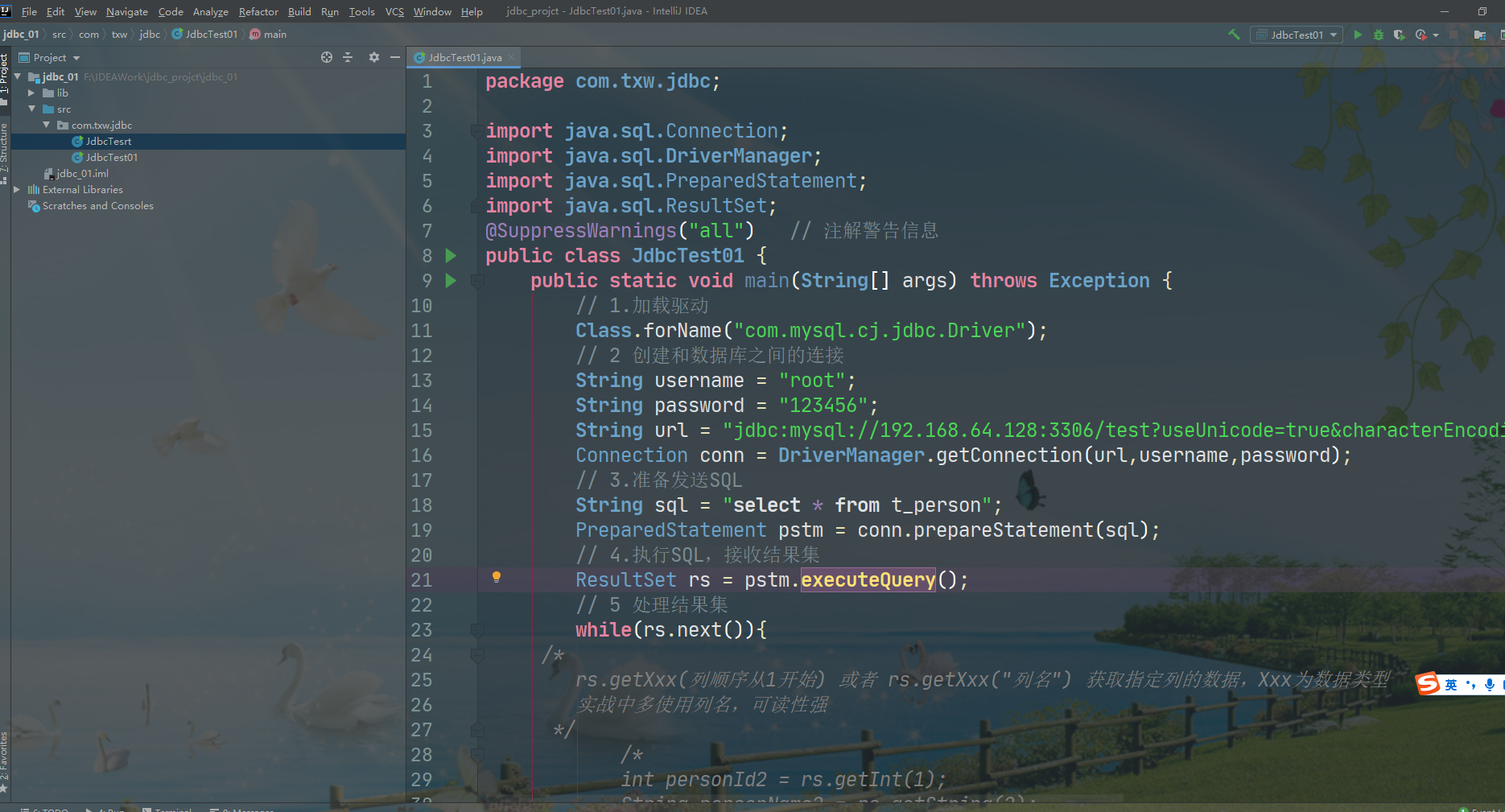This screenshot has height=812, width=1505.
Task: Click run gutter arrow beside main method
Action: [x=451, y=280]
